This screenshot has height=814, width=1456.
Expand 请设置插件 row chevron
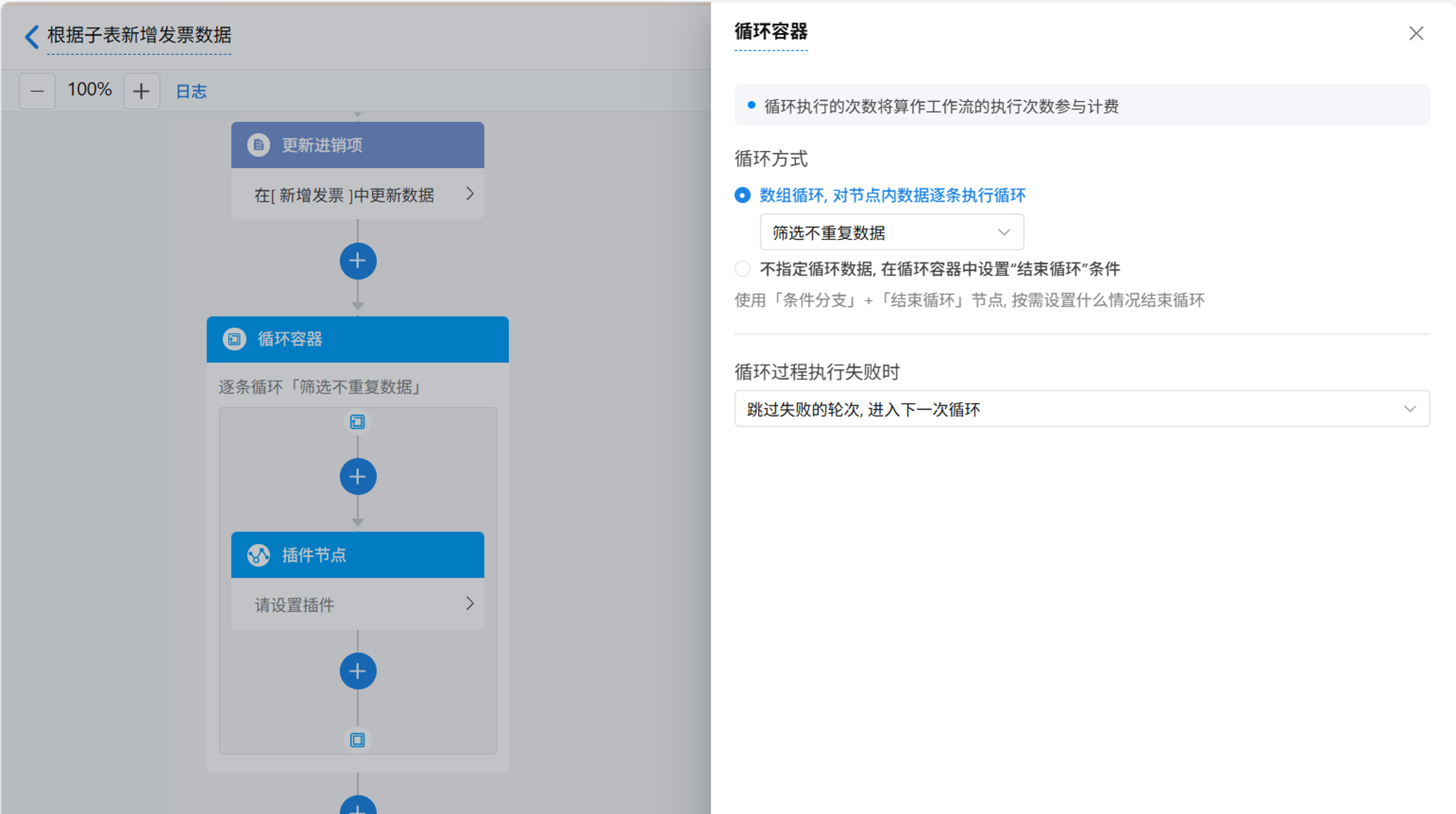tap(469, 604)
